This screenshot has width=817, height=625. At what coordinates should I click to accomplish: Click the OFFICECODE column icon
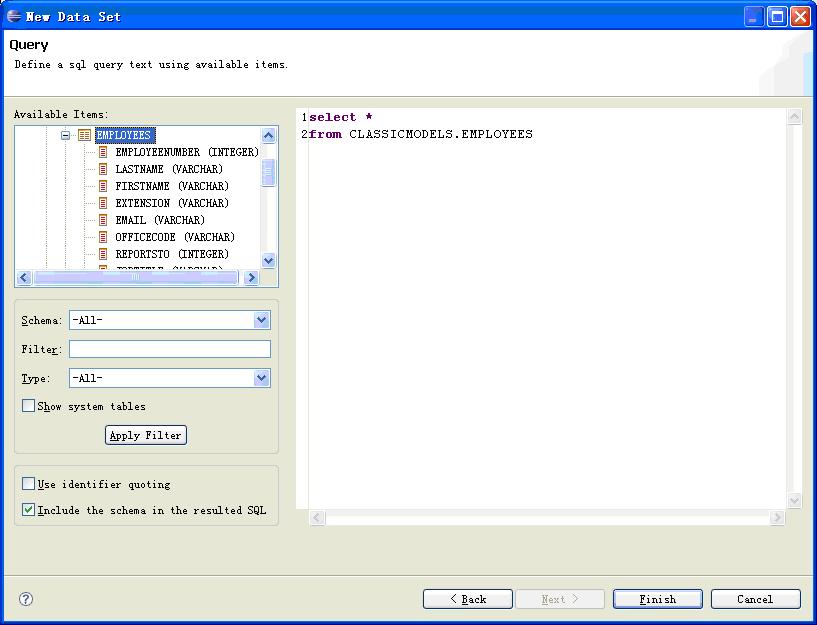click(103, 237)
